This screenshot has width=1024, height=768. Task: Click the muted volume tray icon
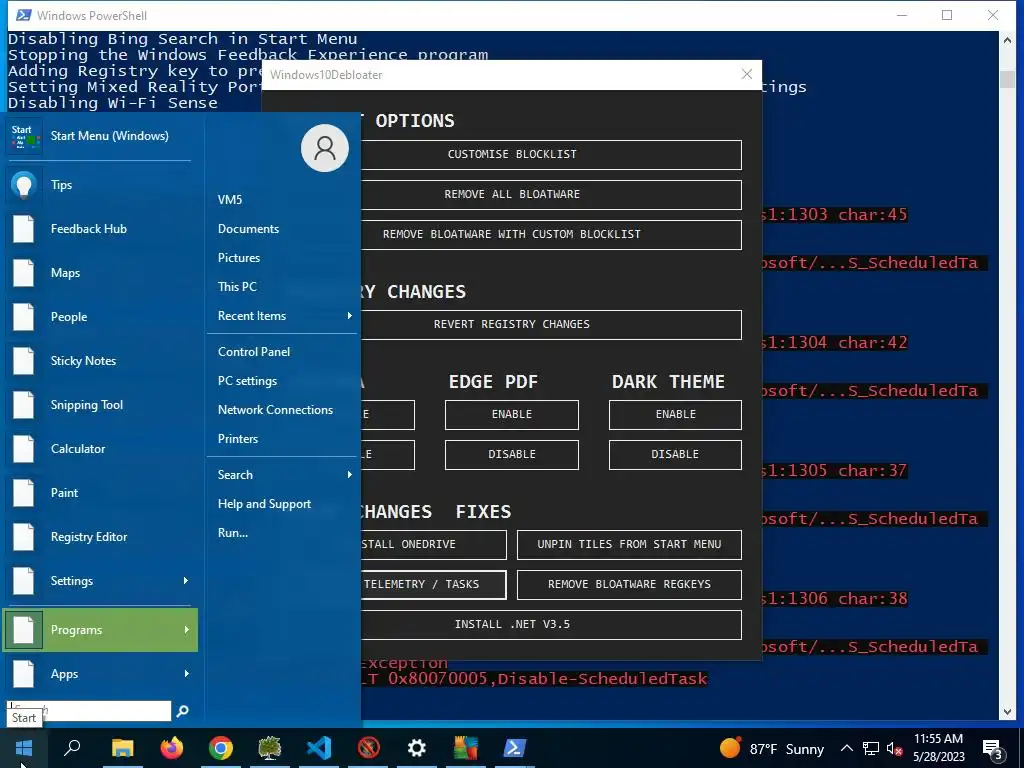[x=894, y=748]
